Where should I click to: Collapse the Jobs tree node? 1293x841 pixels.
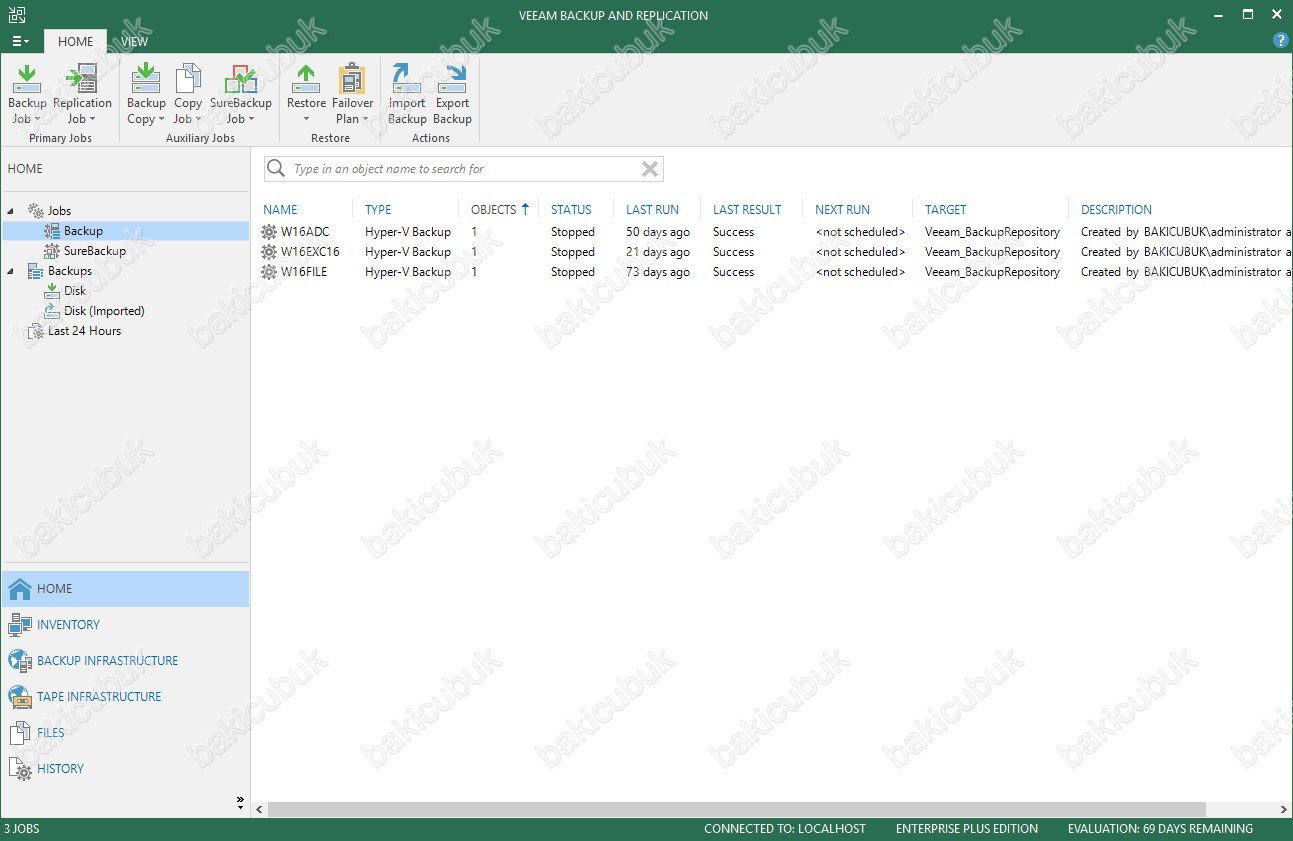tap(11, 211)
